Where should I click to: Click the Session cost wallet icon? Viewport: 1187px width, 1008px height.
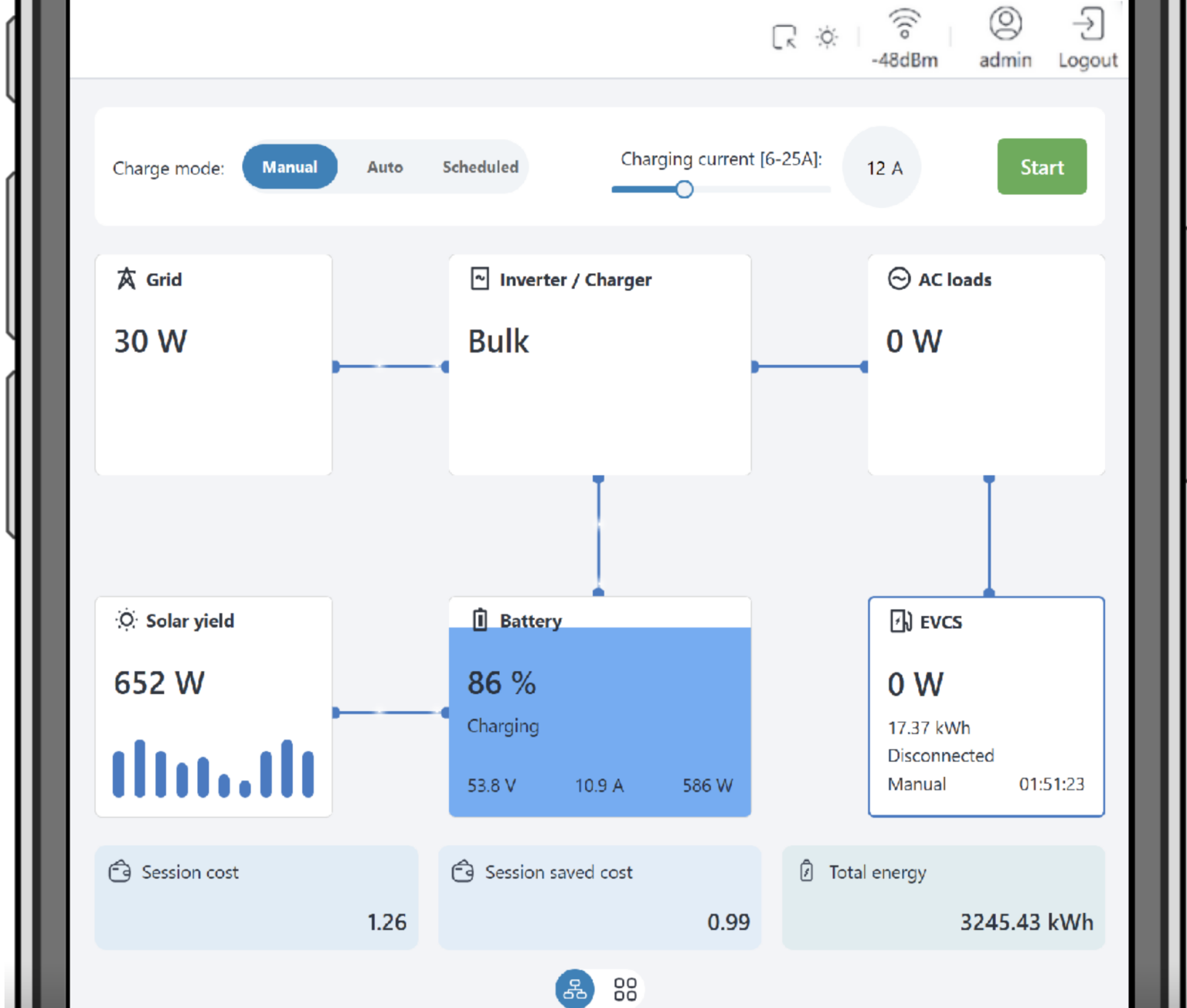point(118,871)
